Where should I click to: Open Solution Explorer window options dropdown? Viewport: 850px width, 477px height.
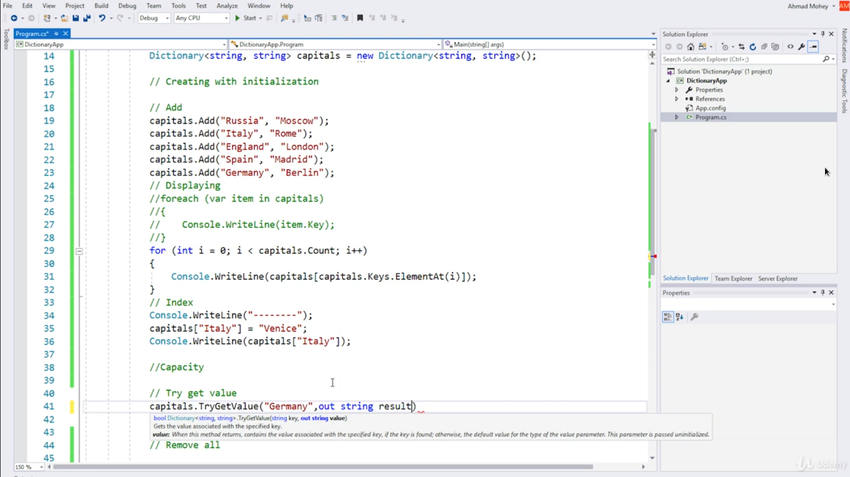814,34
